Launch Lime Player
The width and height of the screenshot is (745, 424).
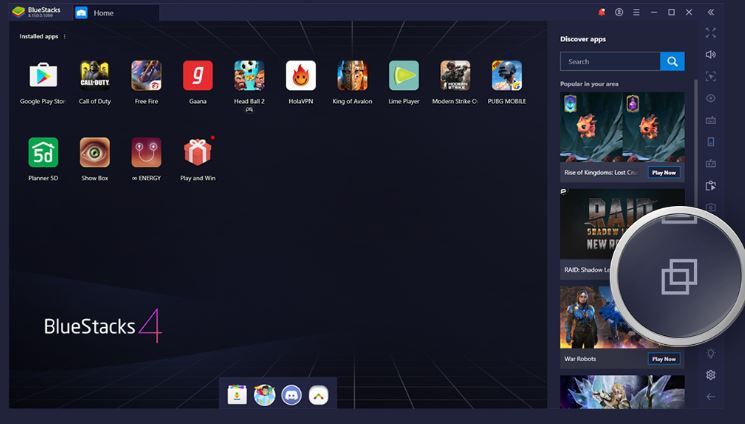(x=404, y=76)
